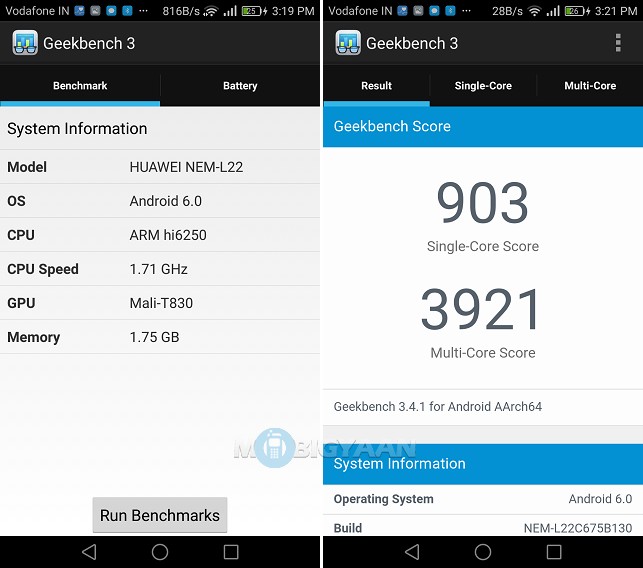Tap the Back navigation button on left screen
Viewport: 643px width, 568px height.
pyautogui.click(x=89, y=552)
